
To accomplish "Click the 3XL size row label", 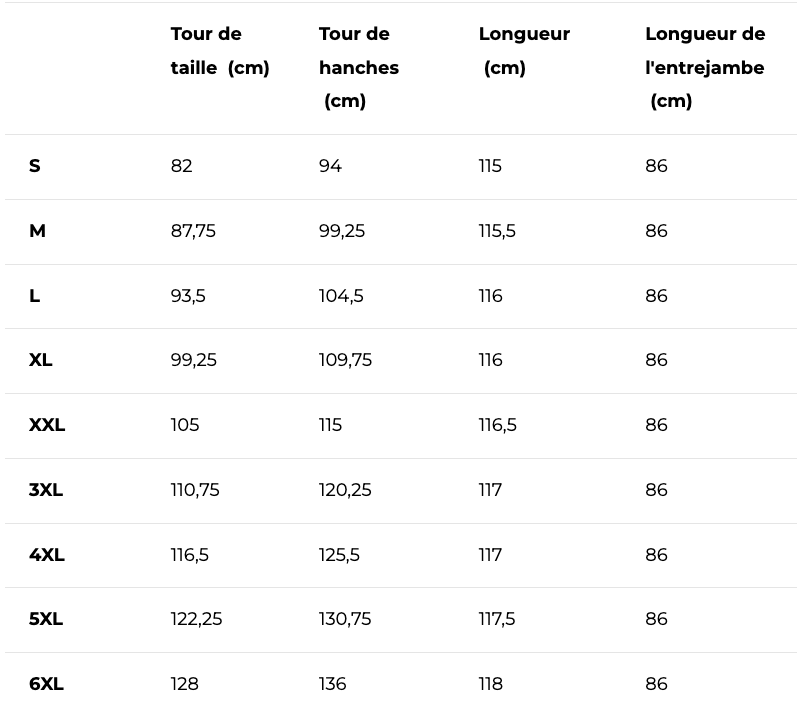I will 46,490.
